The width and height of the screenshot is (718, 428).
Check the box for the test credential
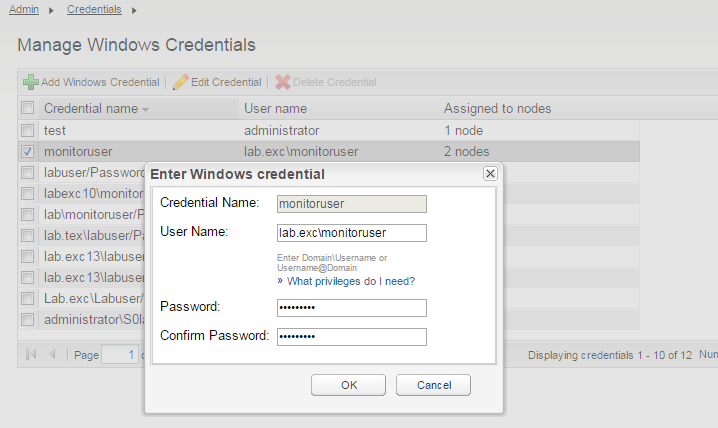coord(27,130)
